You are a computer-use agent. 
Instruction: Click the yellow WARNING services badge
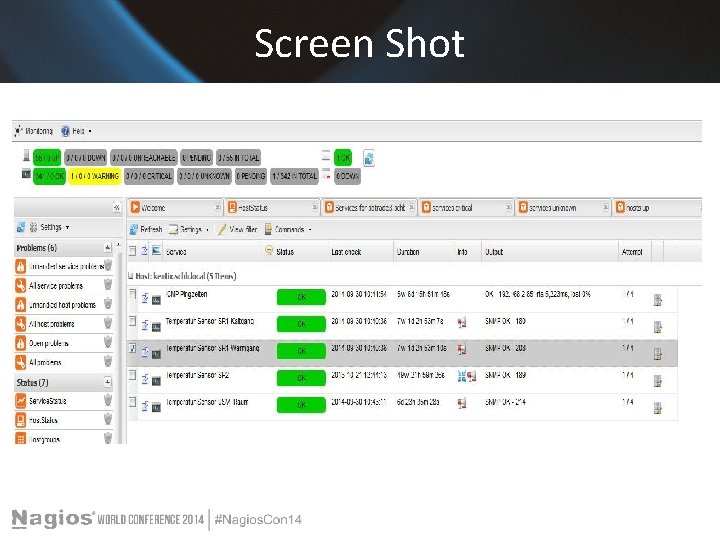click(x=95, y=176)
